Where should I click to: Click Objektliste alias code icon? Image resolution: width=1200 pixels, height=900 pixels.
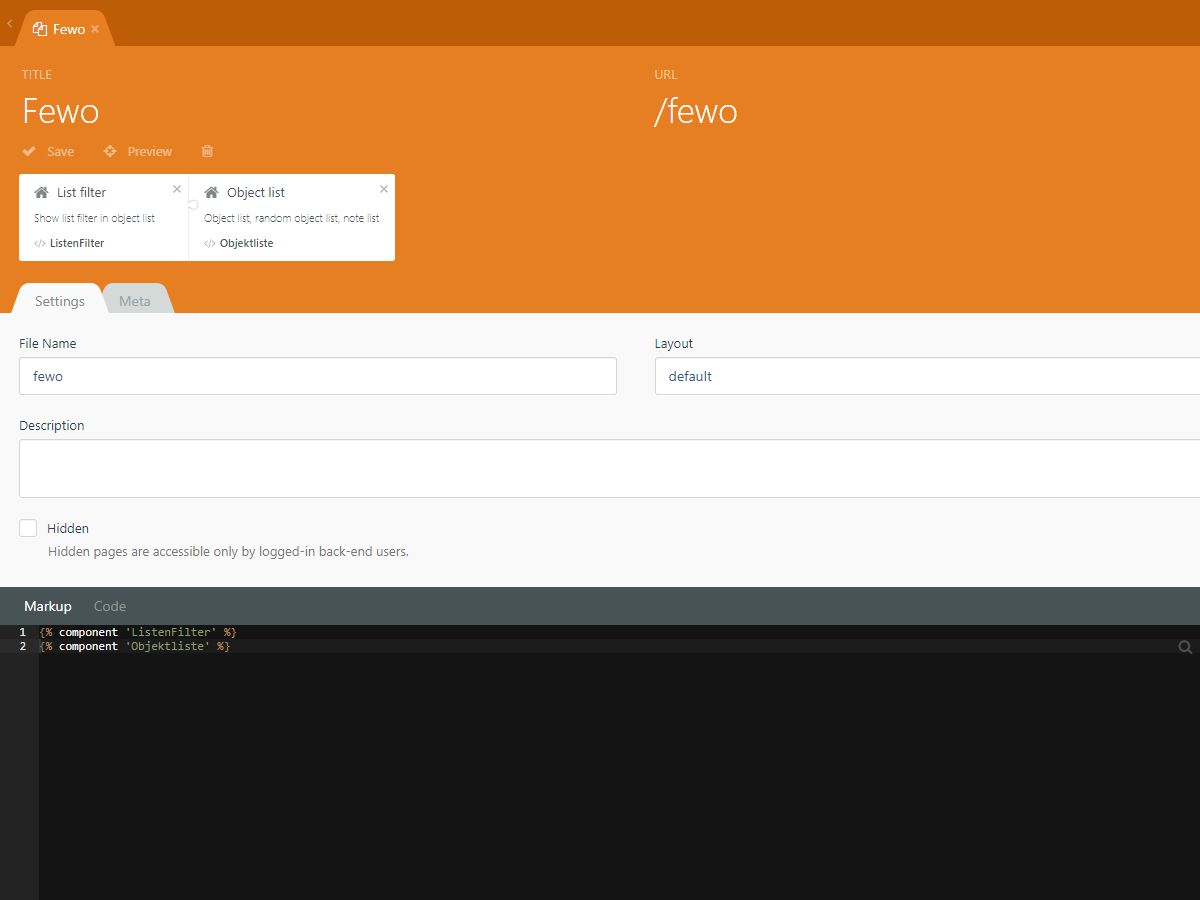[x=210, y=243]
